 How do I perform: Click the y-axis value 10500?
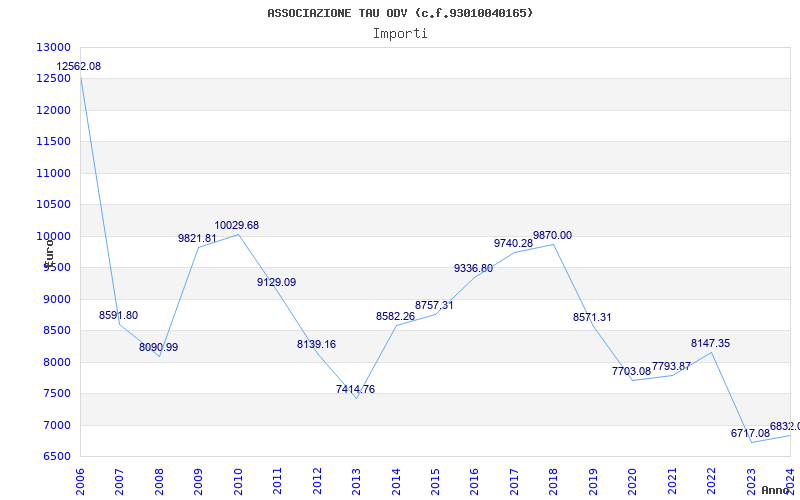click(x=53, y=205)
